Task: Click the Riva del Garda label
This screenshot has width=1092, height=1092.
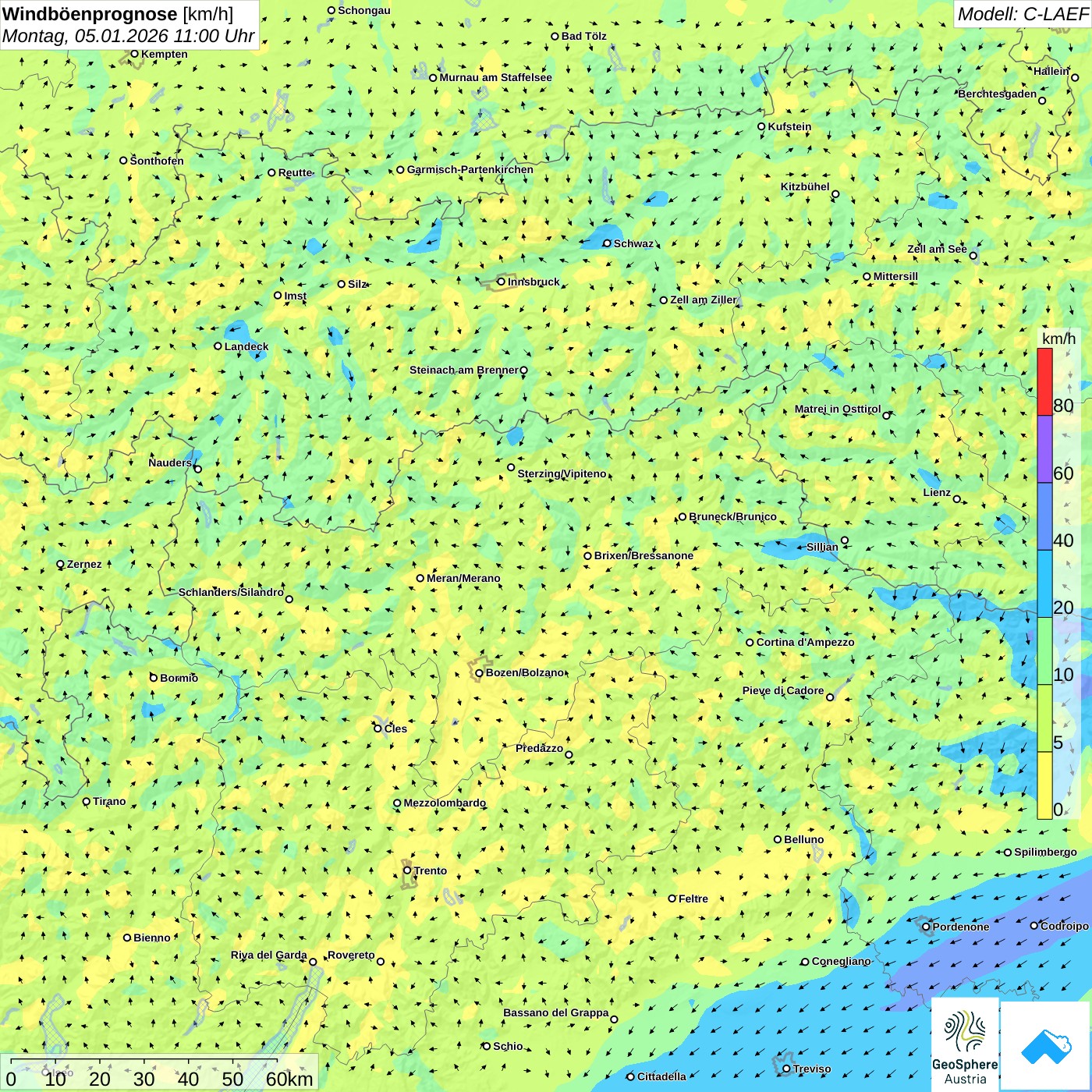Action: (269, 955)
